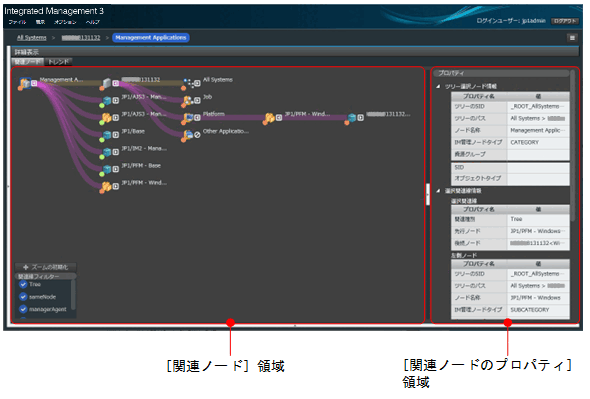Expand the All Systems node
The image size is (590, 399).
(x=197, y=83)
